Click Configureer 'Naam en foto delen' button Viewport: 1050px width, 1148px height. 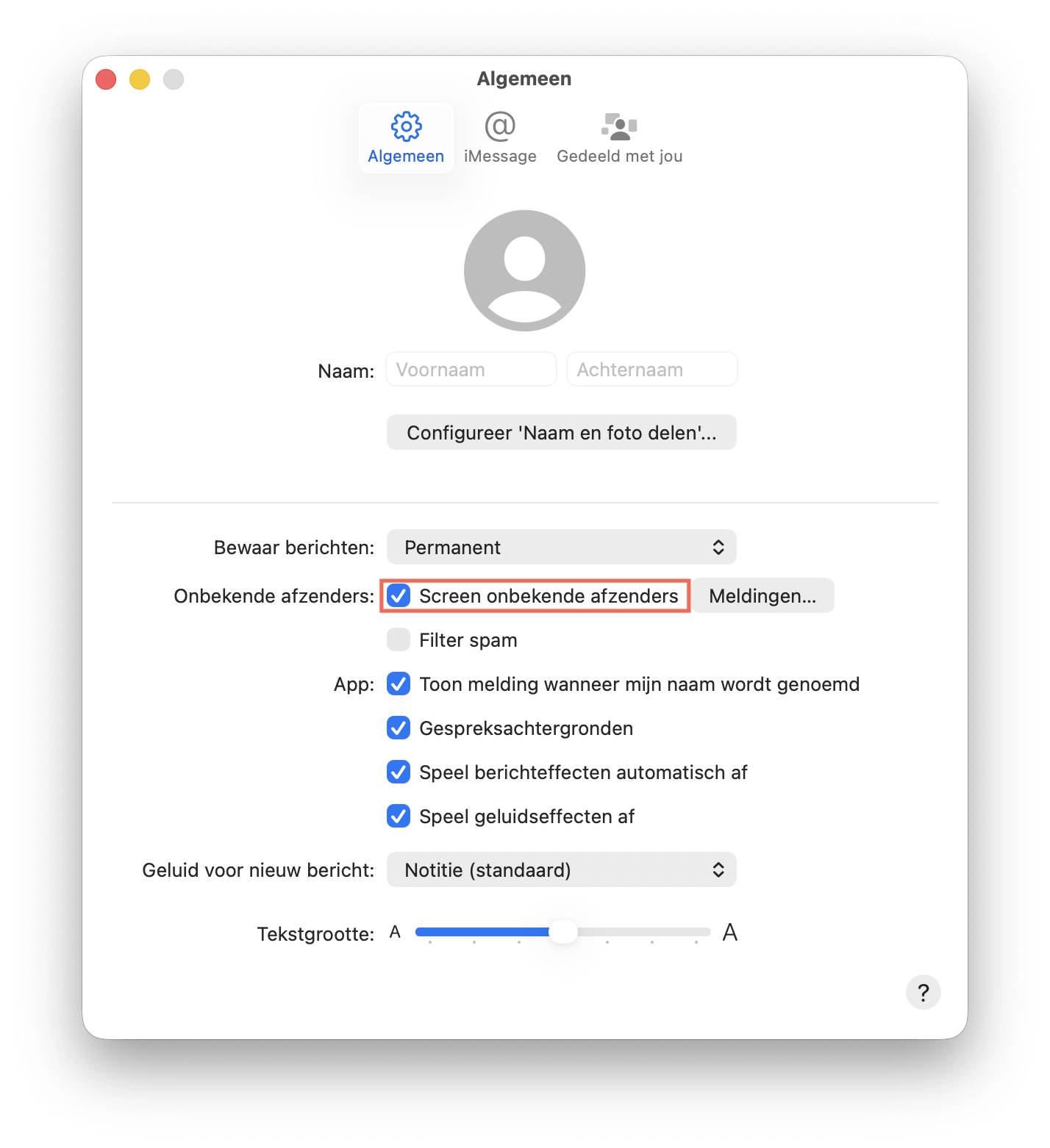(x=561, y=433)
